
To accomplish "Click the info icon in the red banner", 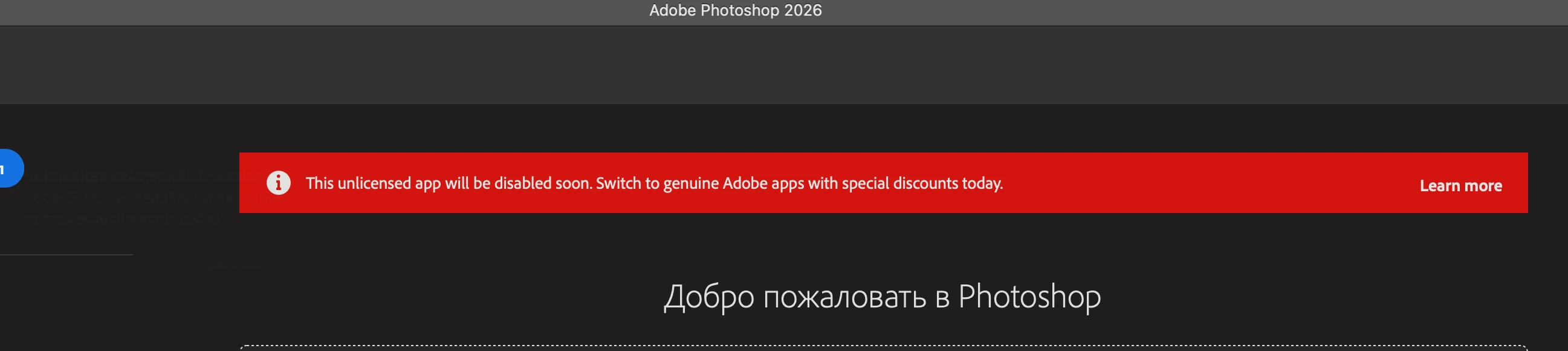I will tap(279, 183).
